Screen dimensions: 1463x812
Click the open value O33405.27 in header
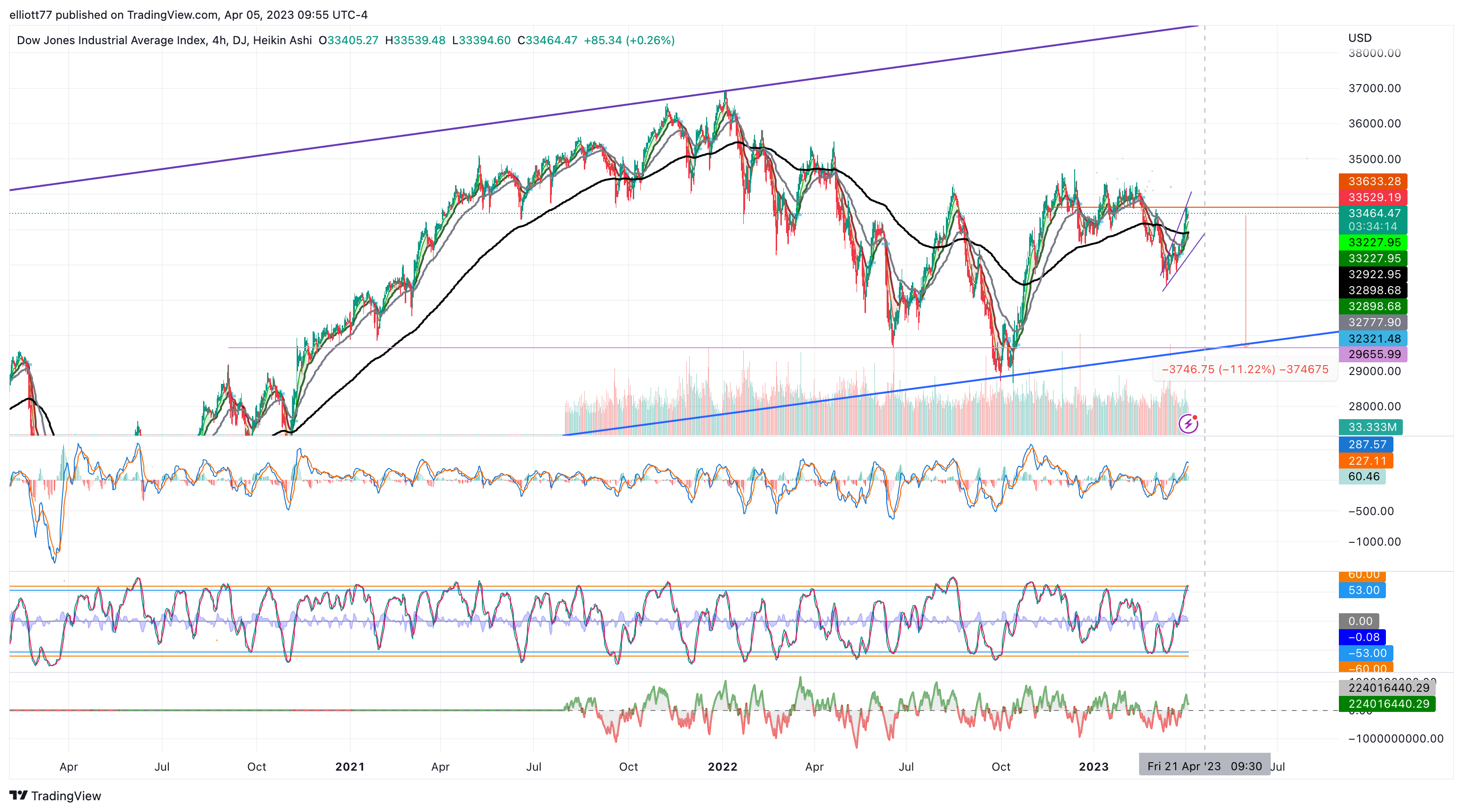coord(348,40)
